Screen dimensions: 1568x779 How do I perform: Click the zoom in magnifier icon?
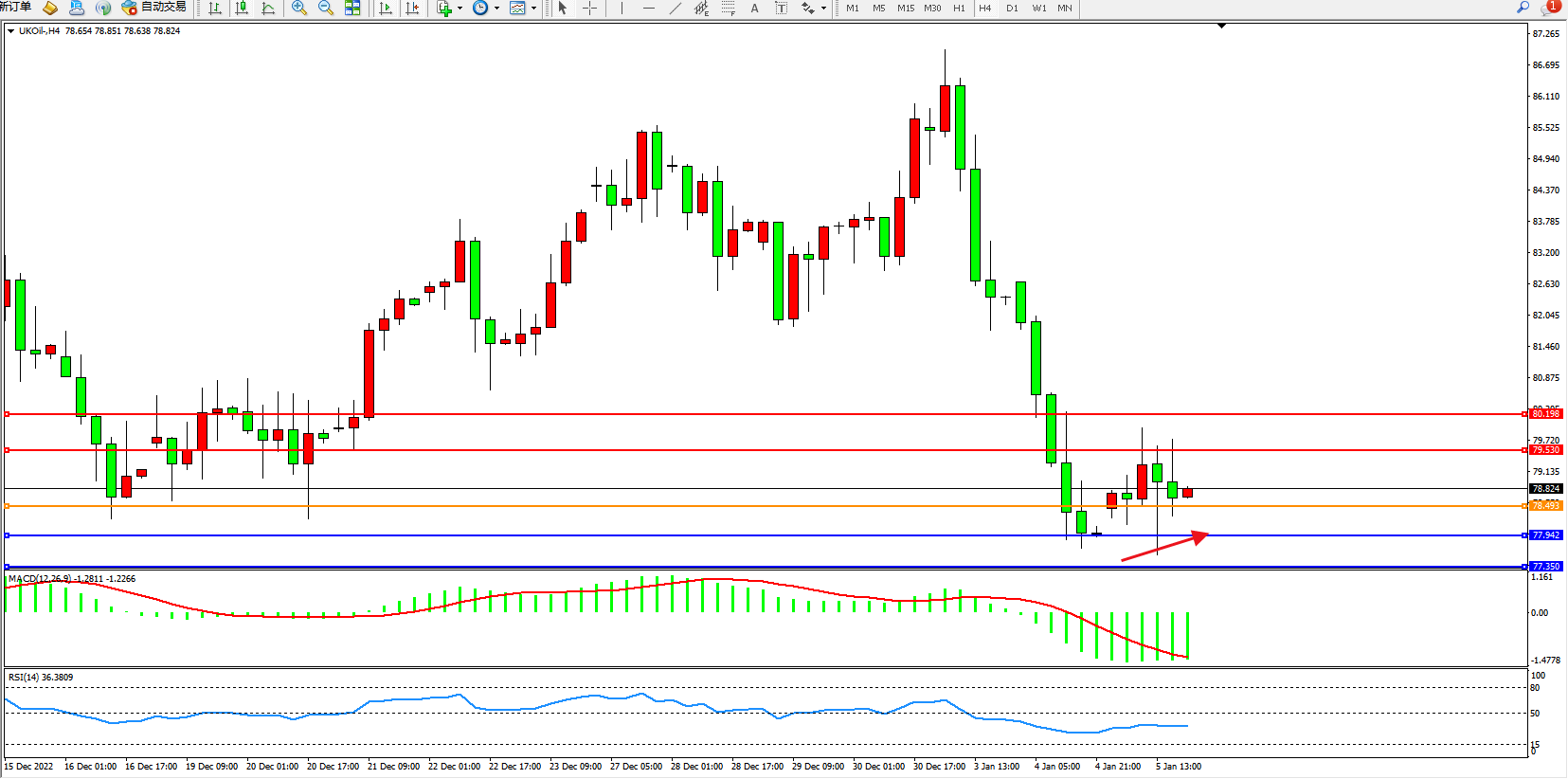(299, 8)
